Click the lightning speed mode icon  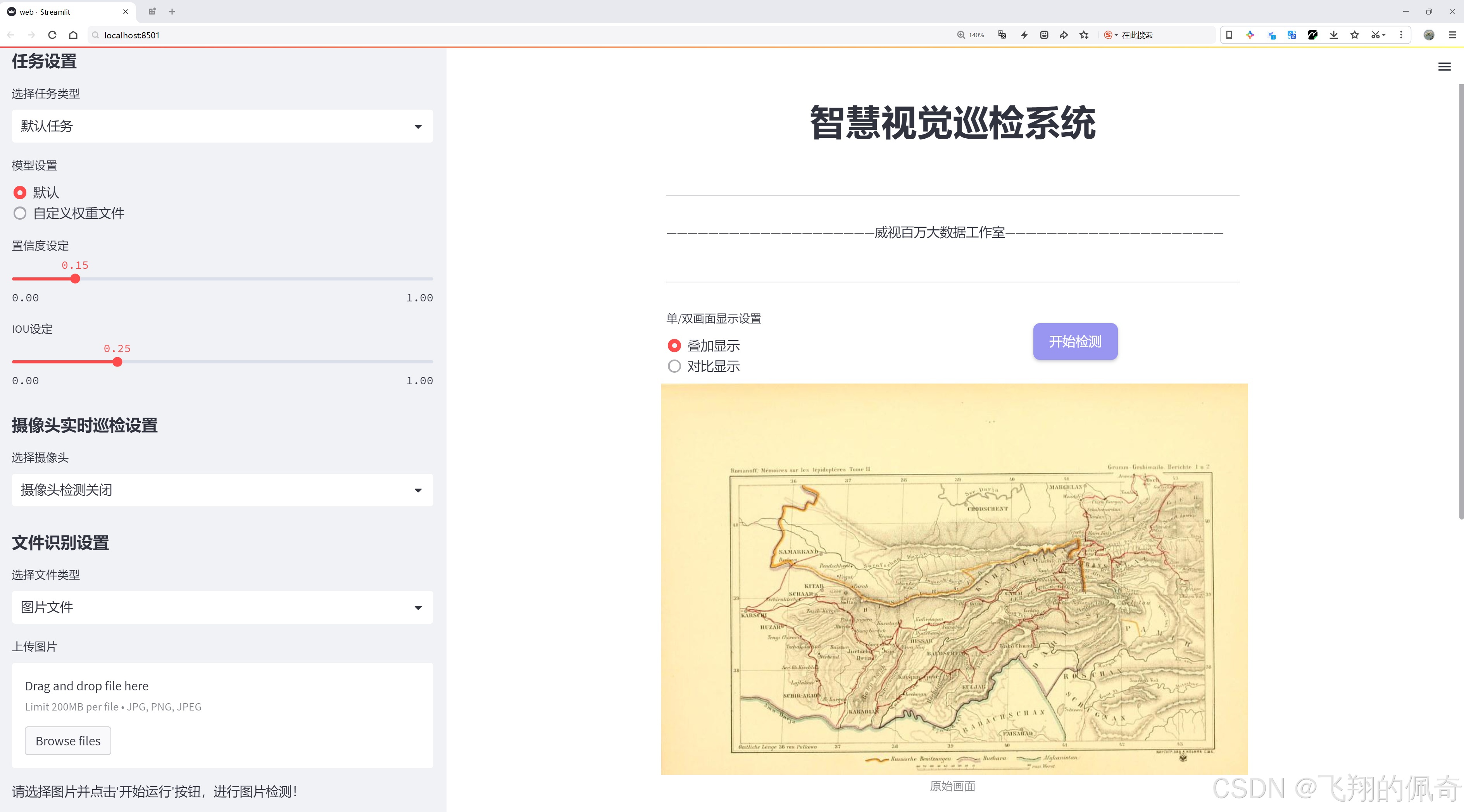tap(1024, 34)
